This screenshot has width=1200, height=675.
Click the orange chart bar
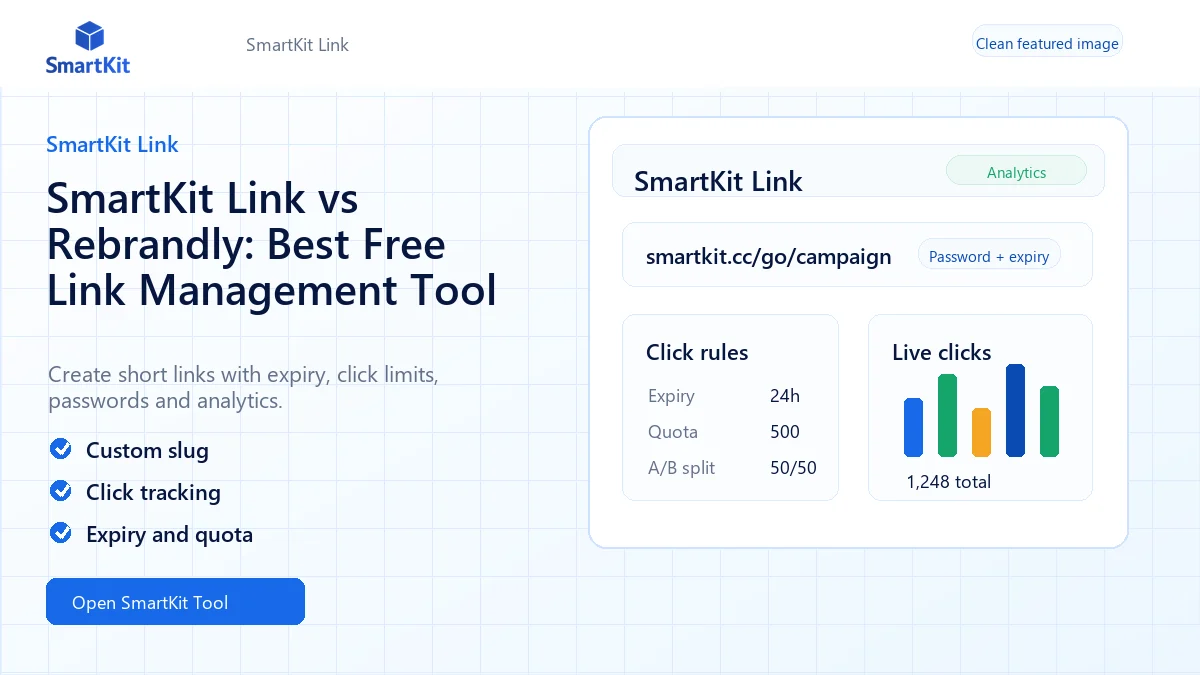click(981, 432)
